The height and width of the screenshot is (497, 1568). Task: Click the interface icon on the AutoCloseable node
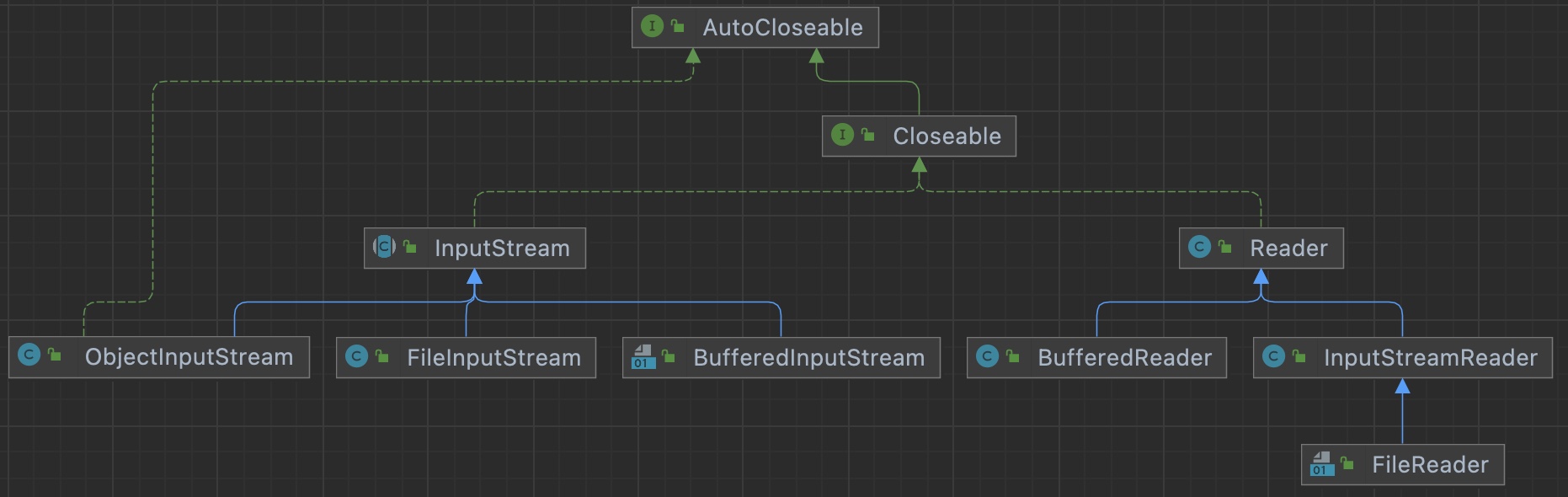(652, 26)
